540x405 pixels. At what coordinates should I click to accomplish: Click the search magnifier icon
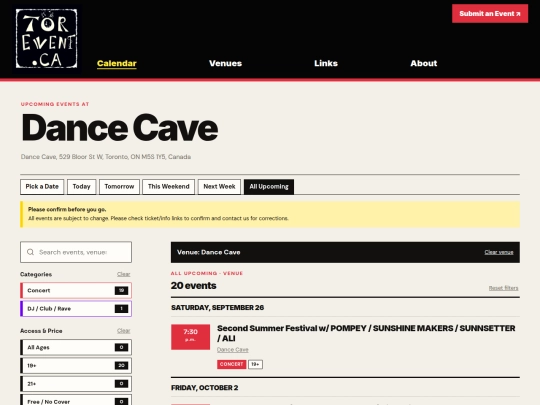coord(30,252)
